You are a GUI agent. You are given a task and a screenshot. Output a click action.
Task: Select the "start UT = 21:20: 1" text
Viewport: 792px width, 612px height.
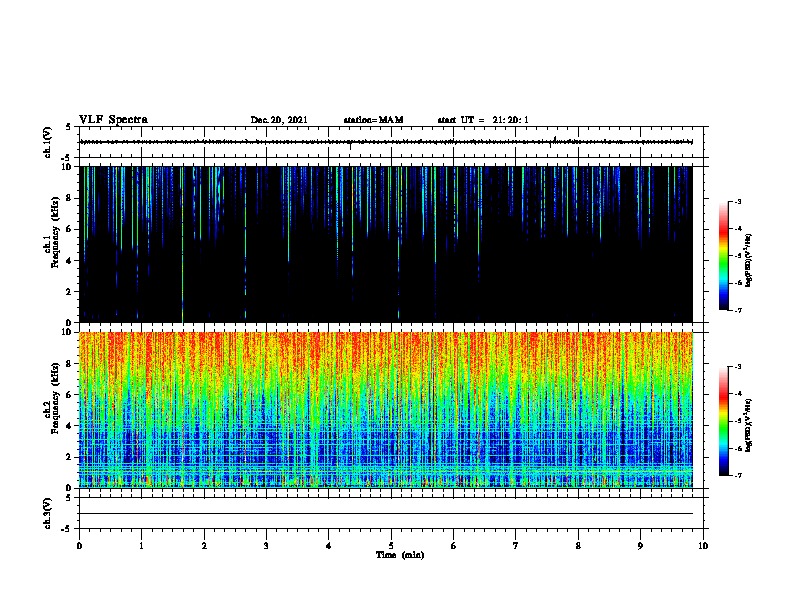[483, 120]
